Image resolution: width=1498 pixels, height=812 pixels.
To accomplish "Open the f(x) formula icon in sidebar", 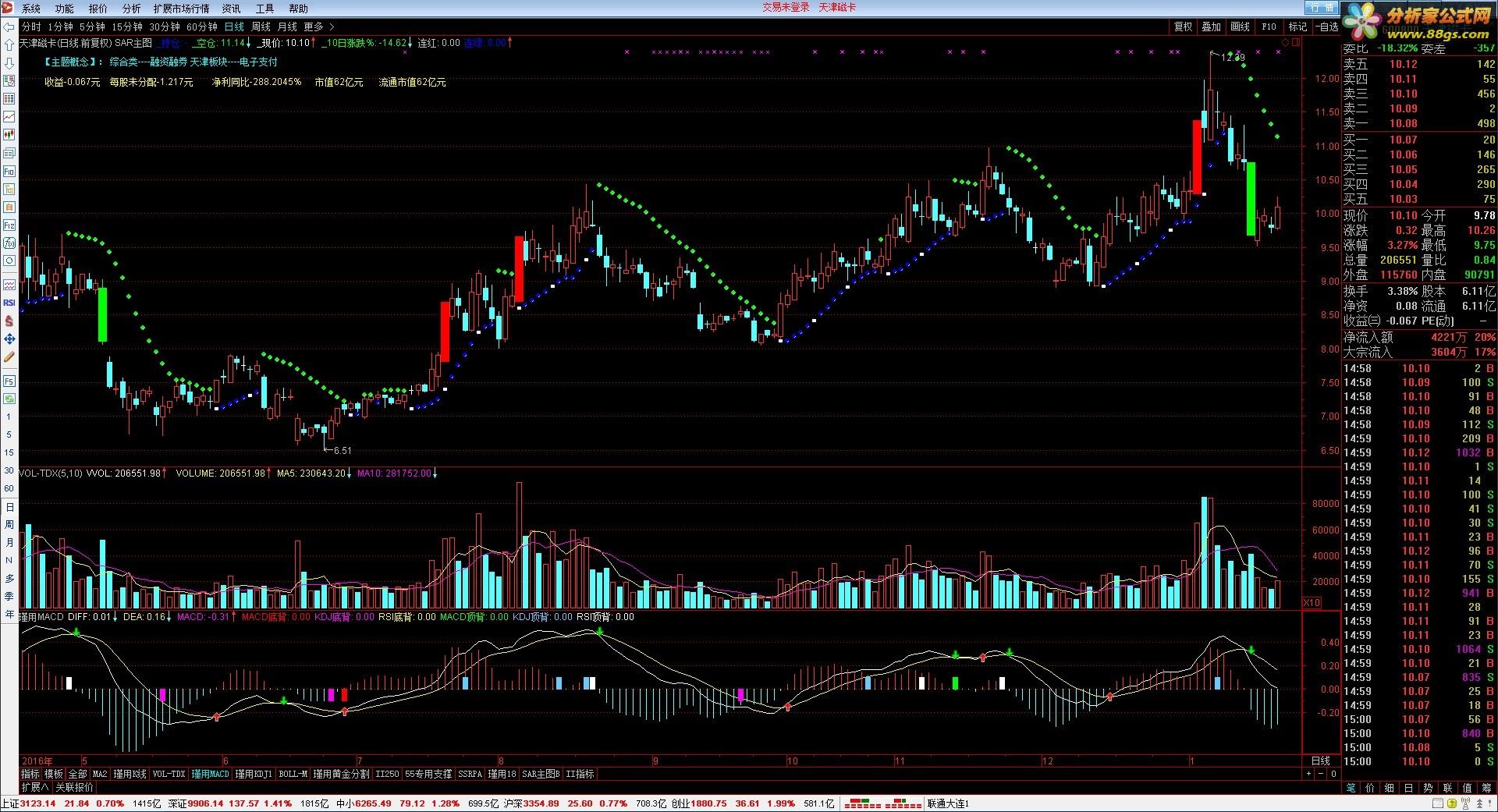I will point(9,243).
